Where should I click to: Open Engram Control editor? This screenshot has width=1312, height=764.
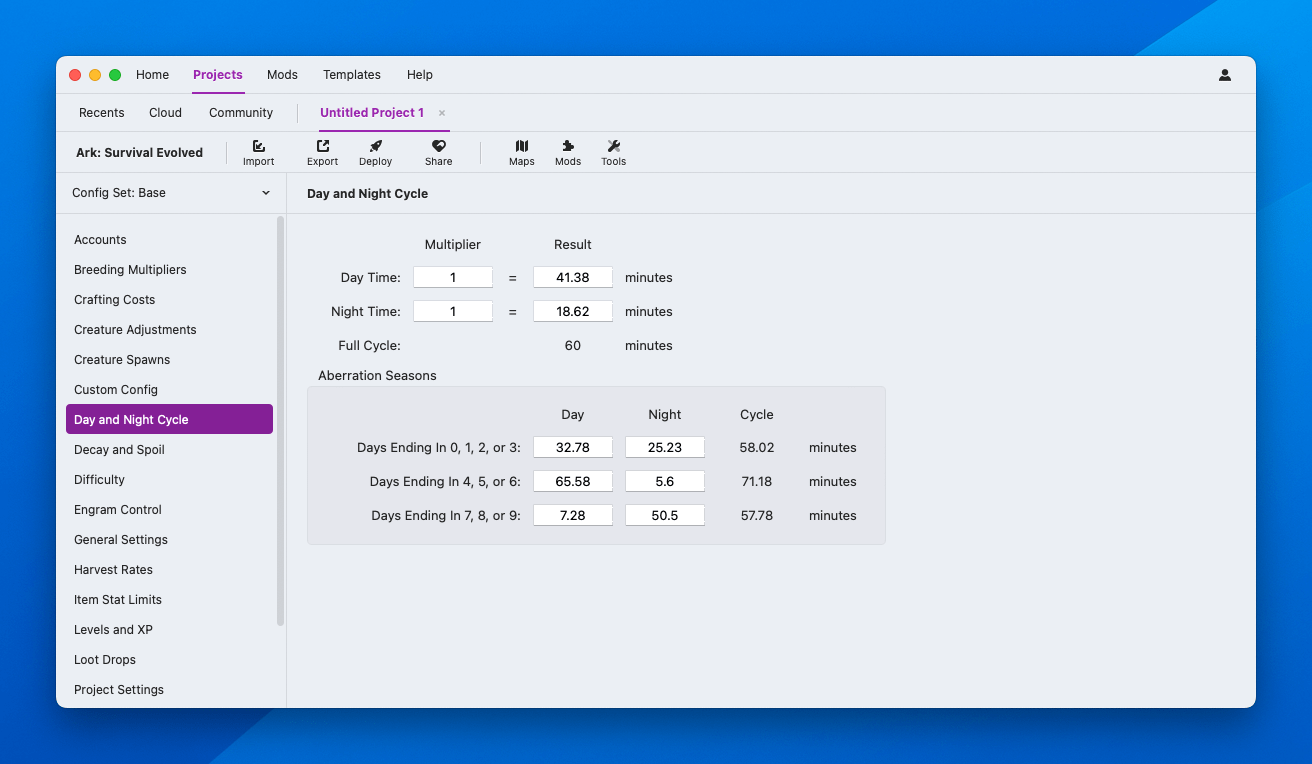pyautogui.click(x=169, y=510)
